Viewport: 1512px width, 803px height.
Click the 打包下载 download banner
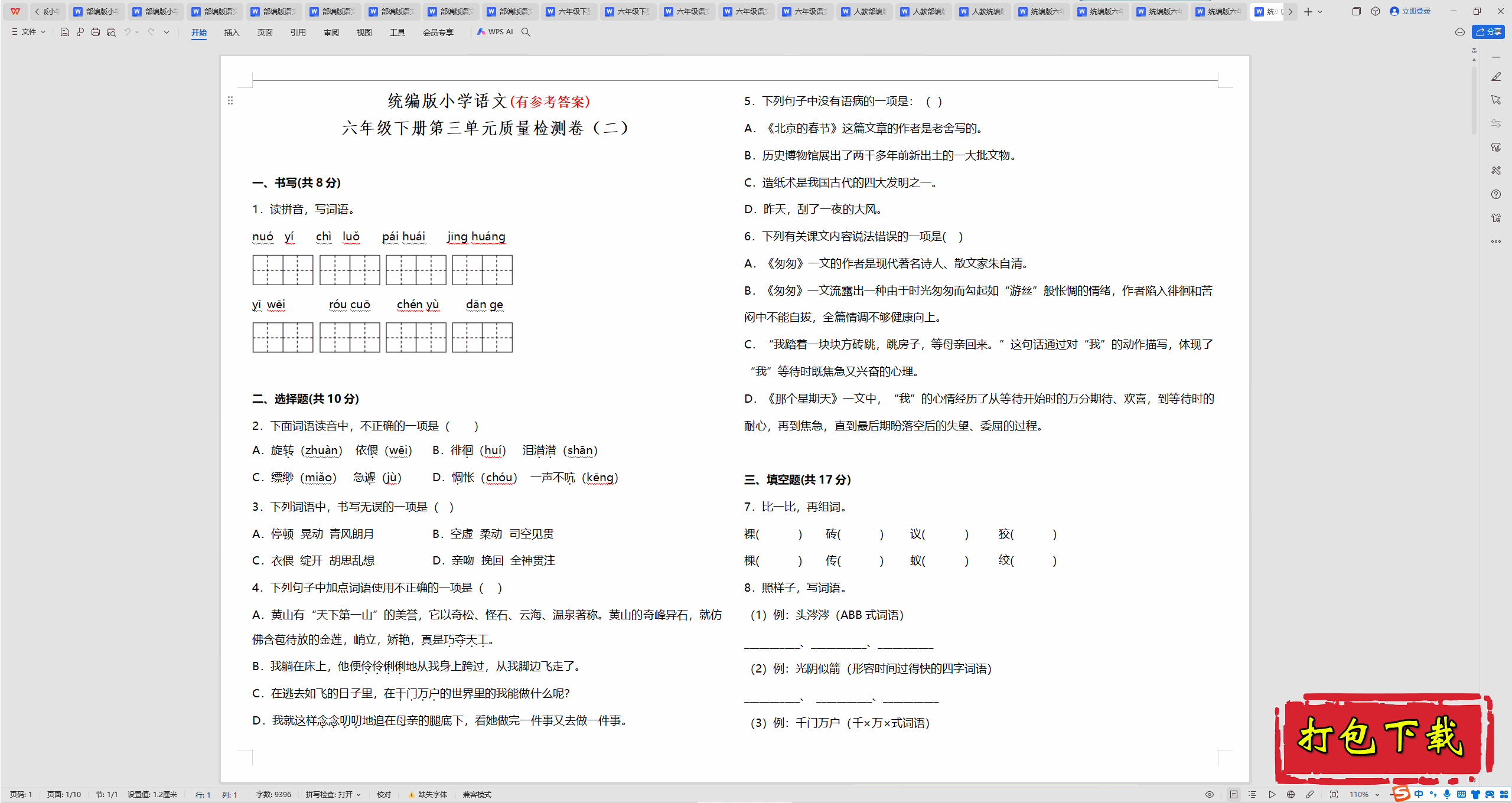point(1383,737)
